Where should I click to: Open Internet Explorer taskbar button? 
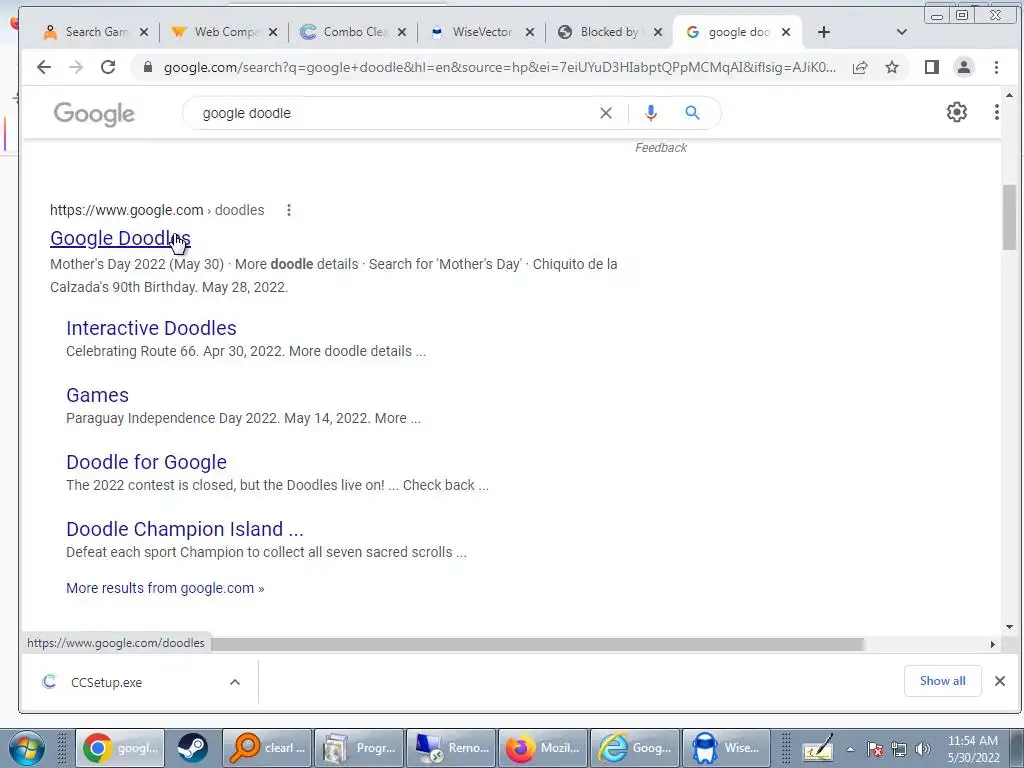pyautogui.click(x=635, y=748)
